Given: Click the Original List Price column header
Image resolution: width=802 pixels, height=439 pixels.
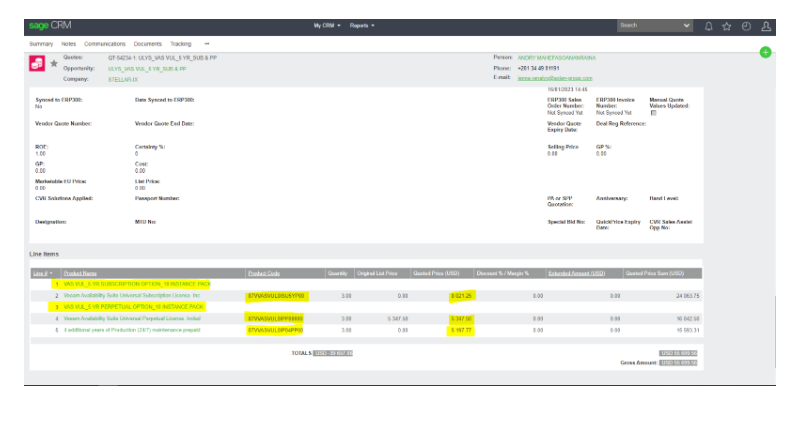Looking at the screenshot, I should 377,273.
